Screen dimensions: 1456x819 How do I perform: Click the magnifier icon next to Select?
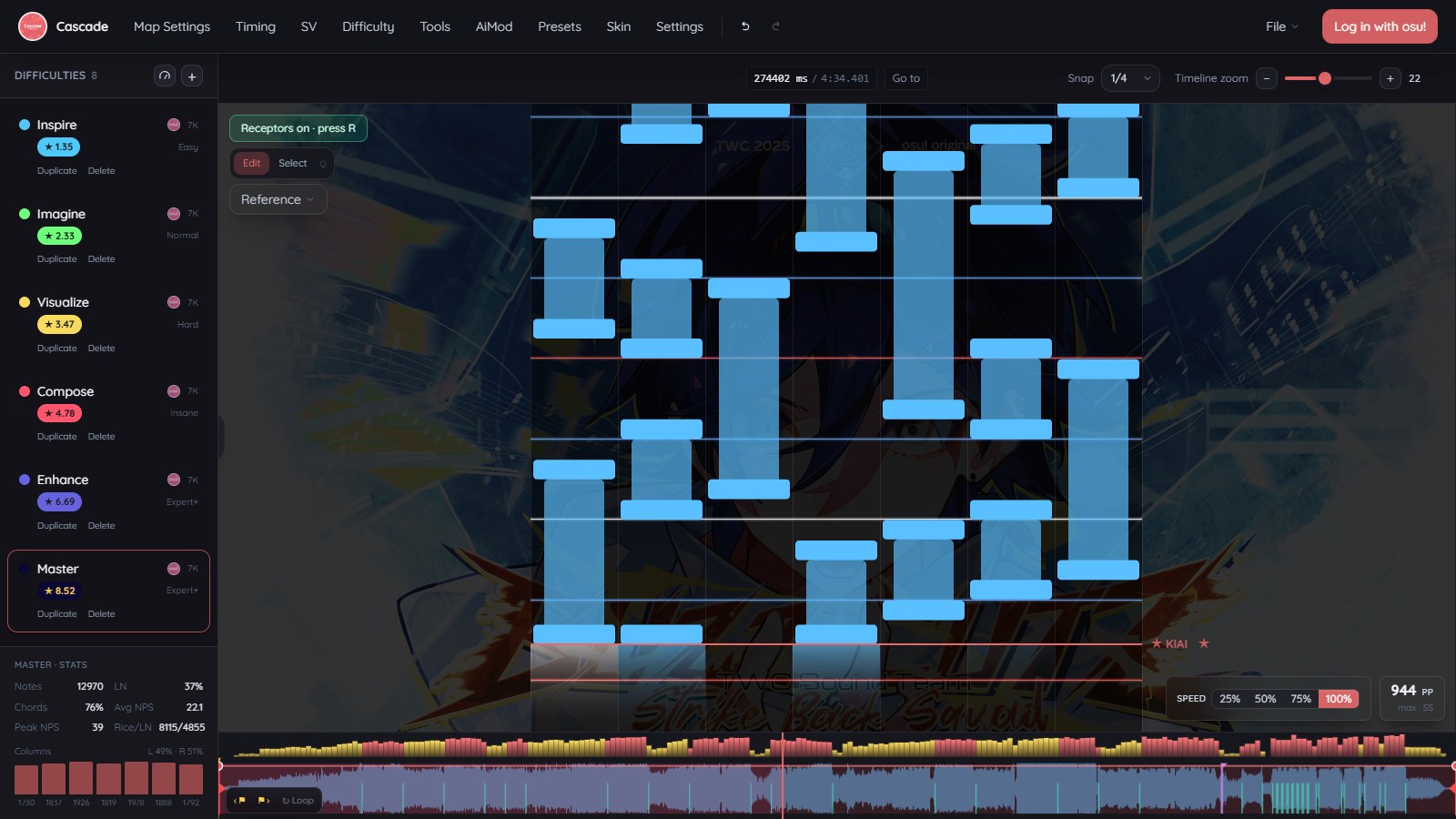[x=322, y=164]
